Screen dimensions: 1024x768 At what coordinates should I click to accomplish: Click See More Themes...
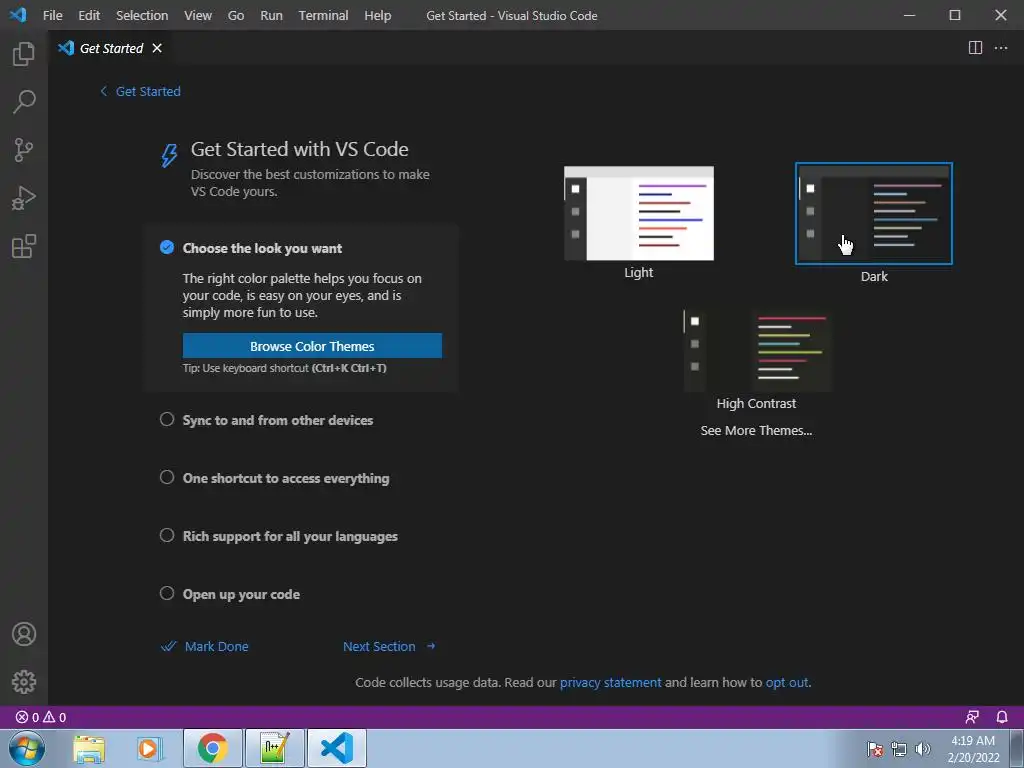(x=756, y=430)
